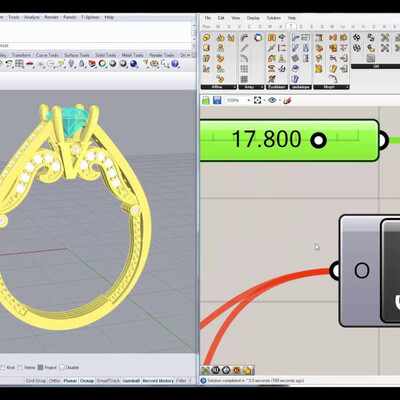The width and height of the screenshot is (400, 400).
Task: Toggle Grid Snap in Rhino status bar
Action: tap(35, 381)
